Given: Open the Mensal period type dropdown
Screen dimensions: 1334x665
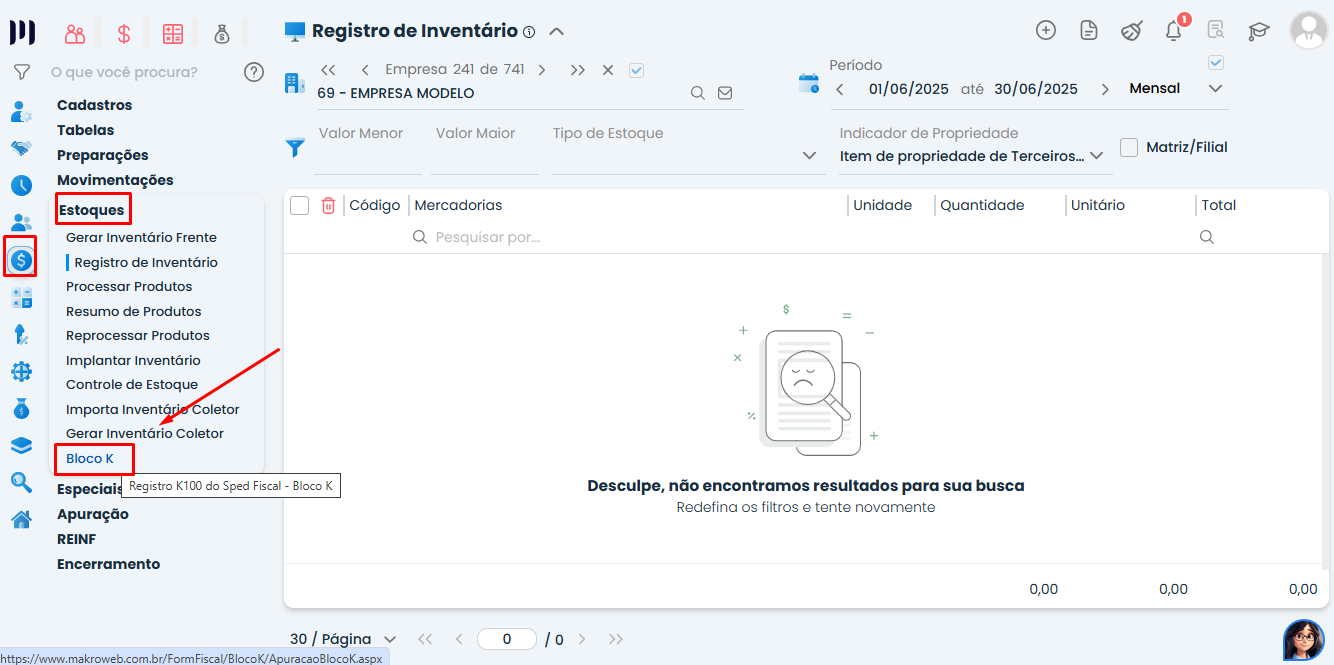Looking at the screenshot, I should pos(1215,89).
